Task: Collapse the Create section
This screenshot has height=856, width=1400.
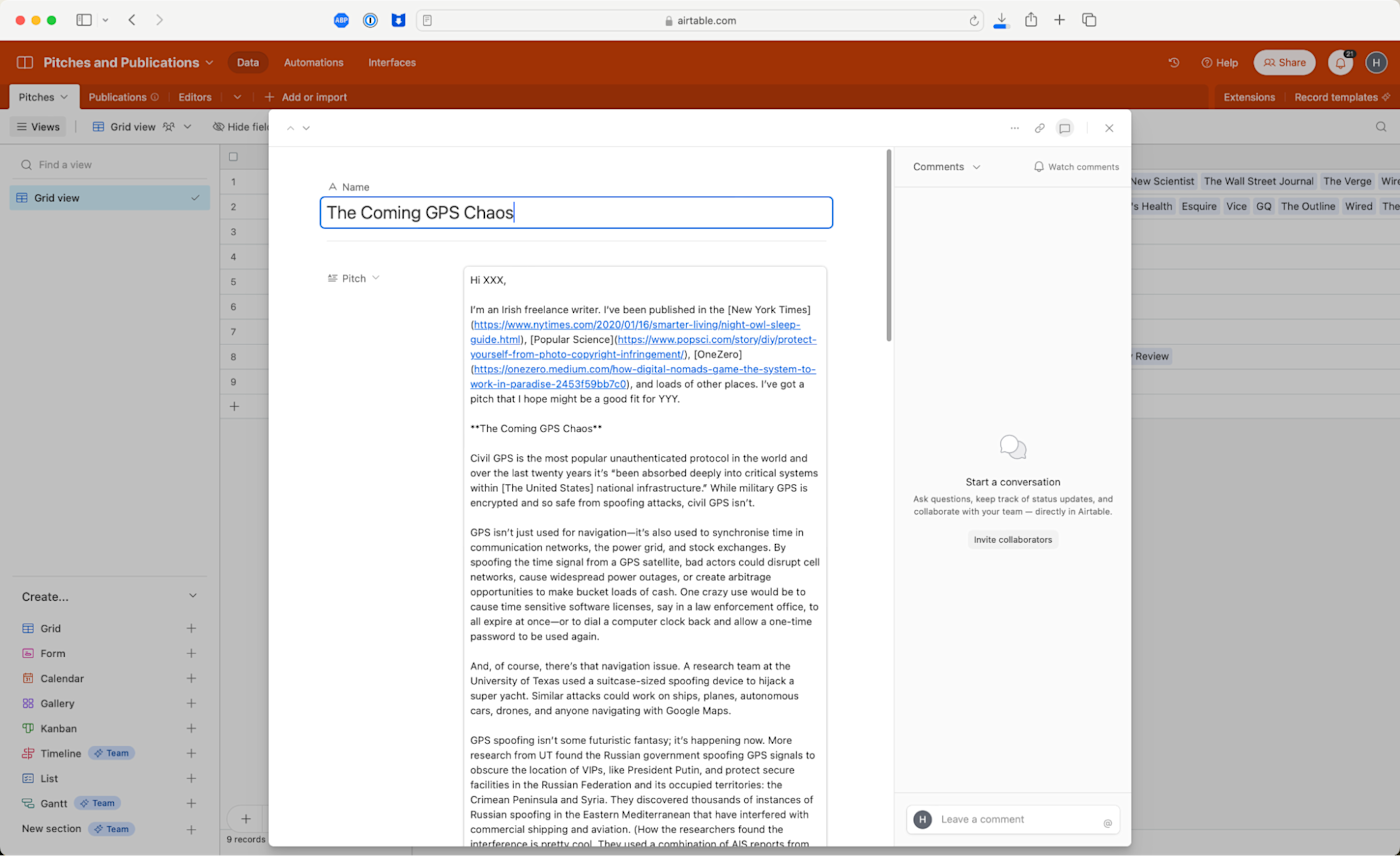Action: (193, 596)
